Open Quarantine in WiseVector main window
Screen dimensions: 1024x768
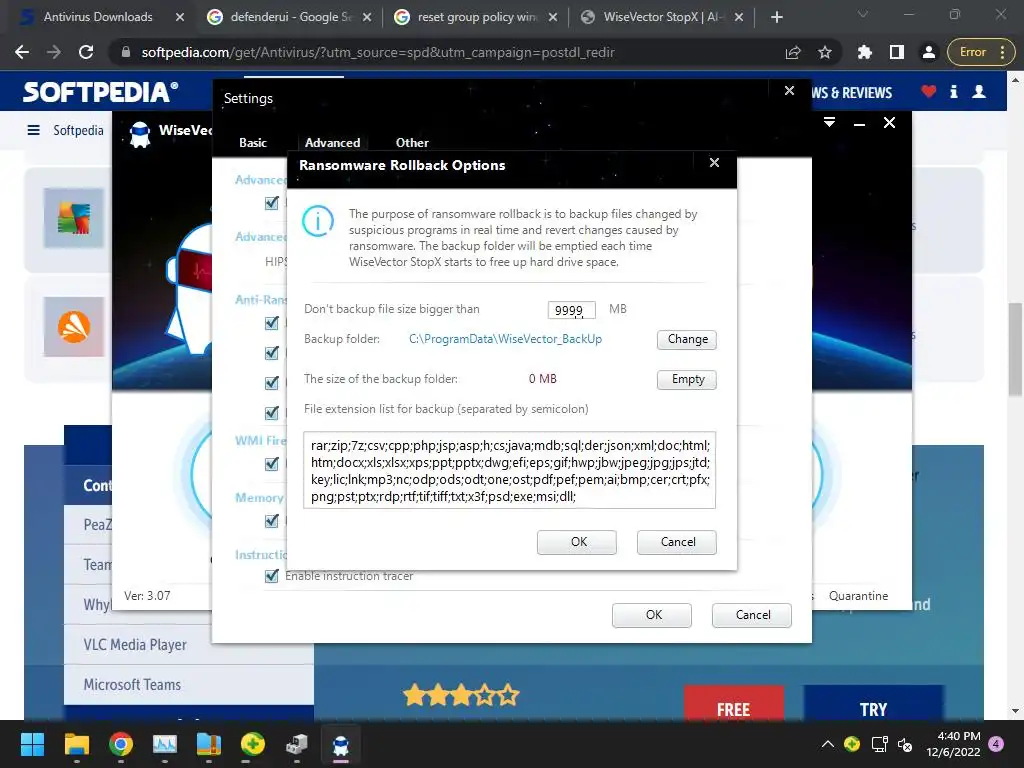pyautogui.click(x=858, y=596)
